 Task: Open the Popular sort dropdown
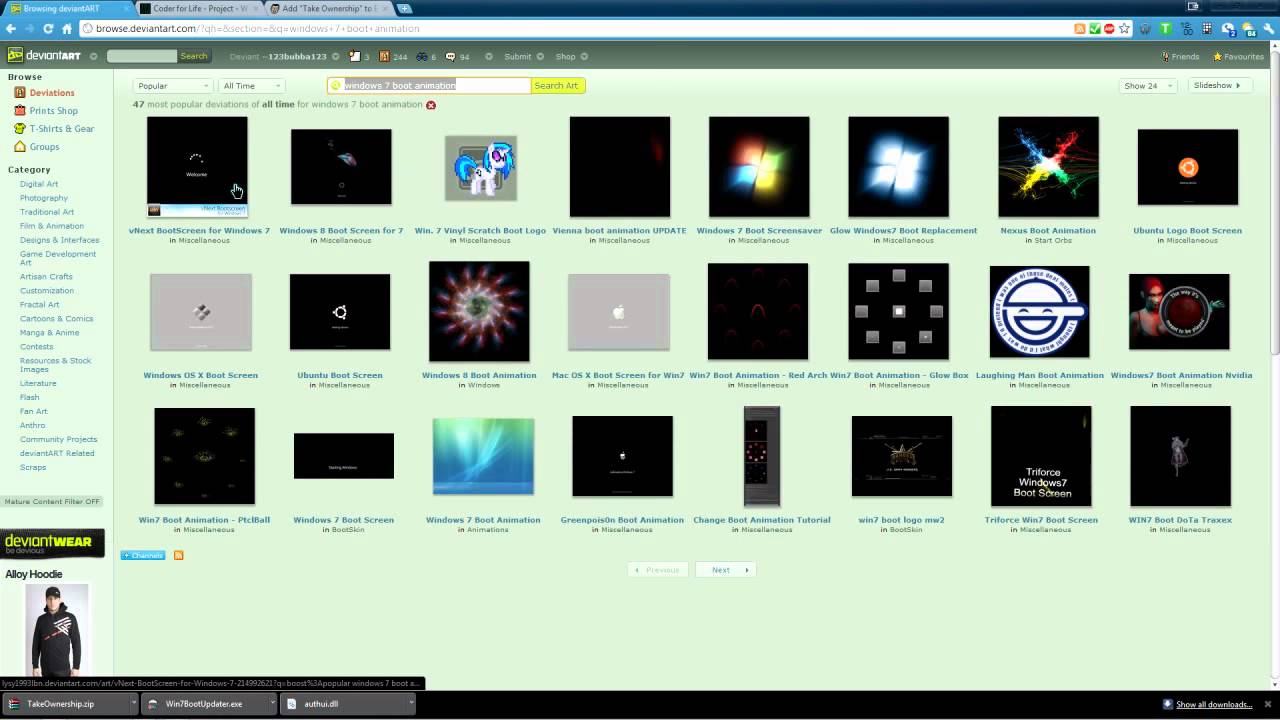[172, 86]
